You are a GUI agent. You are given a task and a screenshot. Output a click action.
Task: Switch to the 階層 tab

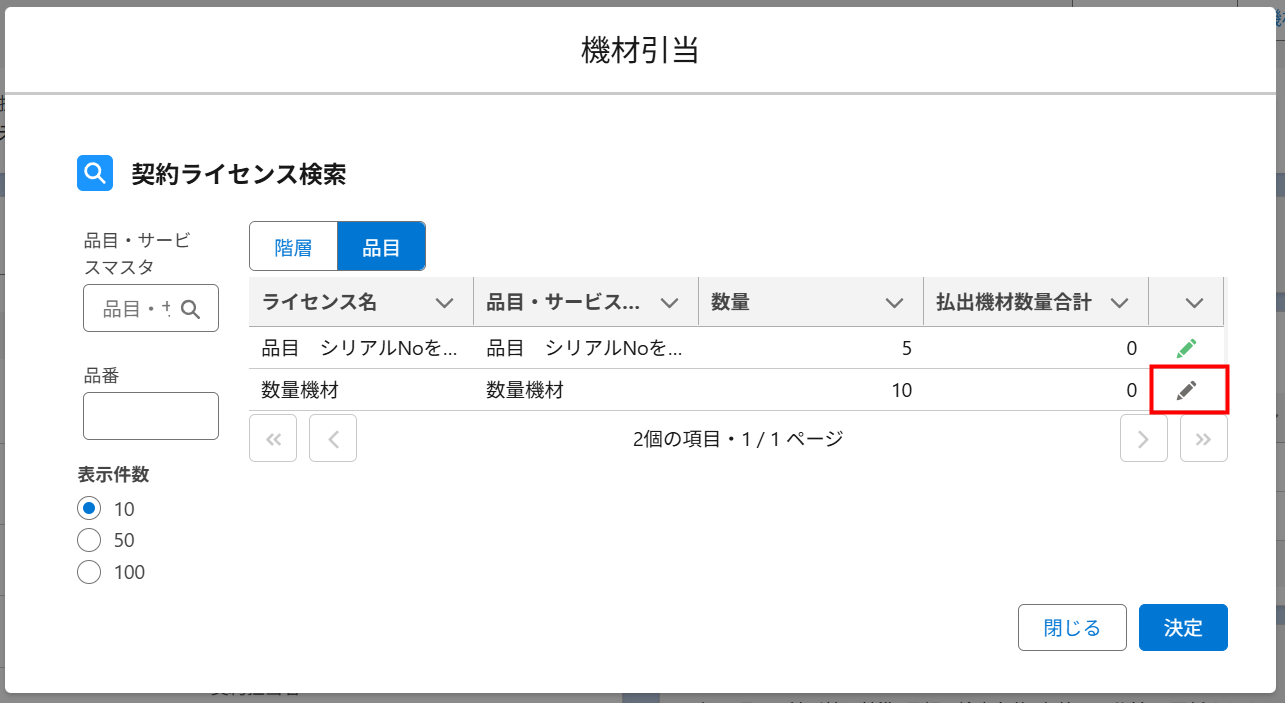click(x=293, y=247)
